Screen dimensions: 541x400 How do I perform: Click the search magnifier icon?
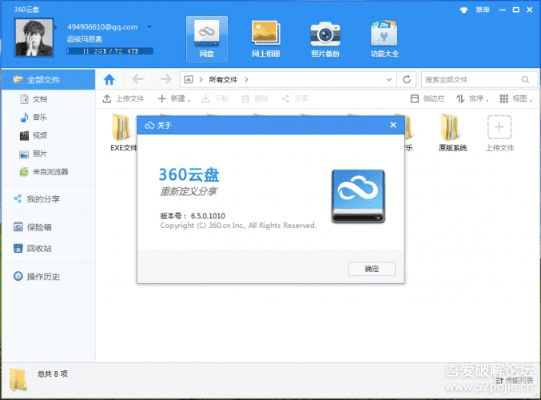(x=525, y=80)
